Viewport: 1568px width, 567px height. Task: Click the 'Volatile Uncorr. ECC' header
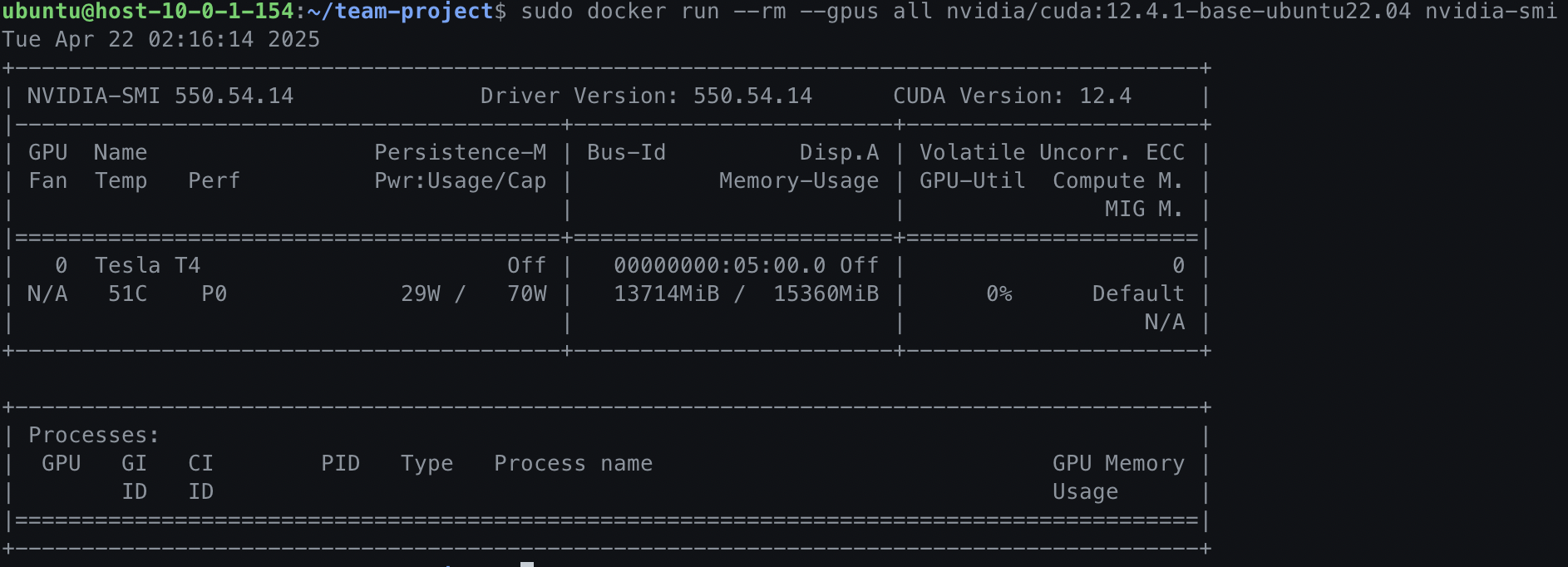pyautogui.click(x=1053, y=153)
